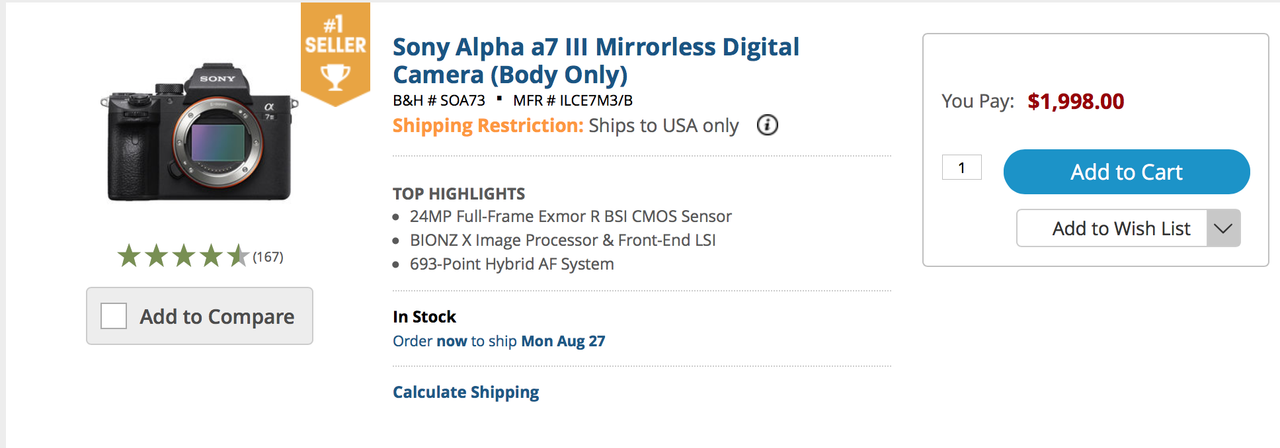This screenshot has width=1280, height=448.
Task: Tick the Add to Compare checkbox
Action: pos(114,317)
